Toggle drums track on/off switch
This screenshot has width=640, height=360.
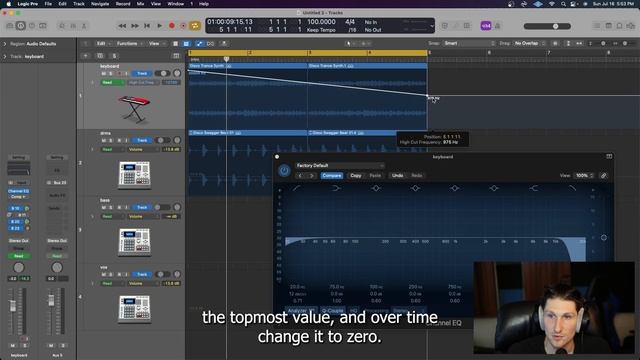163,140
